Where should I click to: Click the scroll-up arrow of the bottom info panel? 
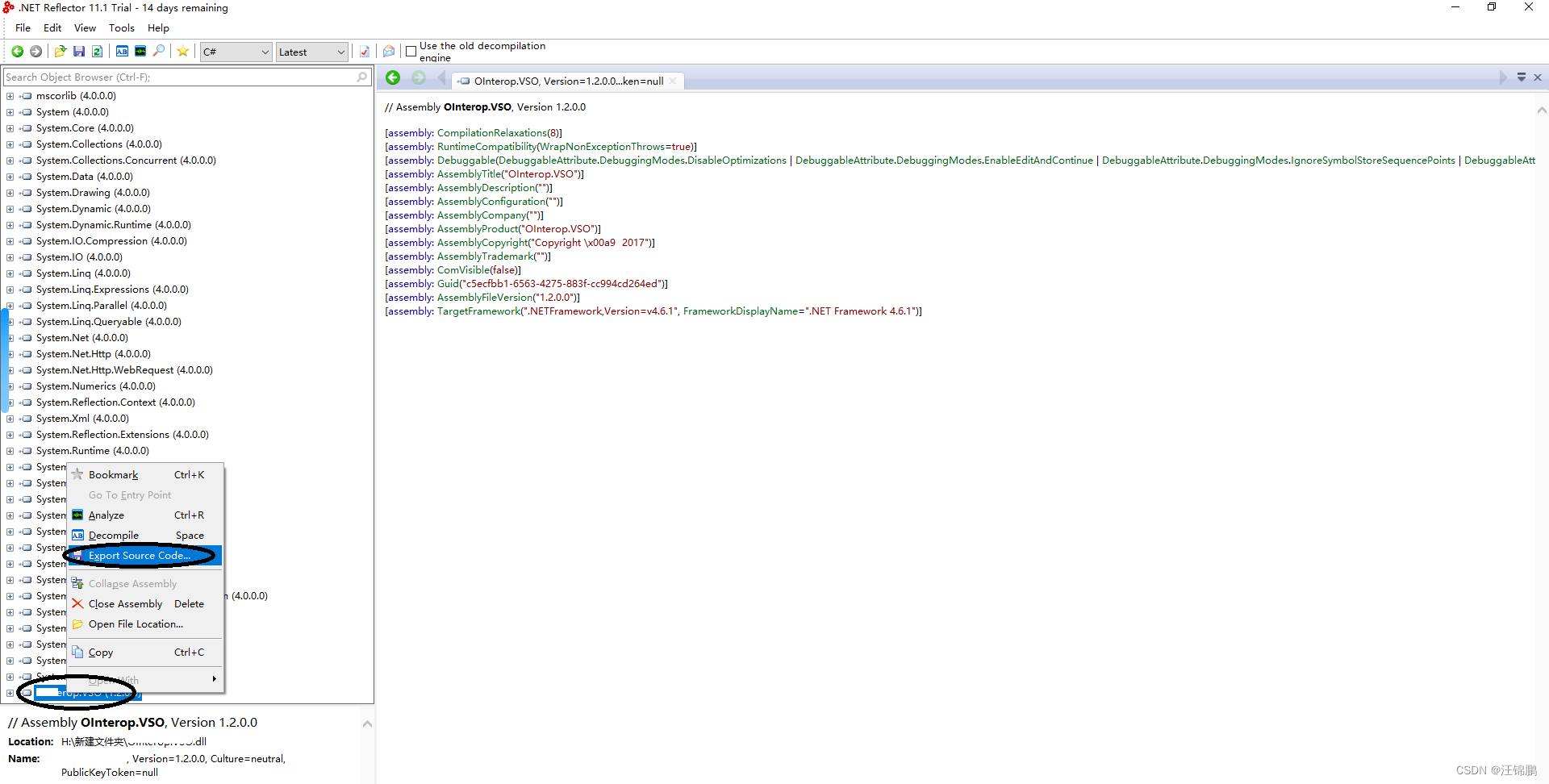pos(367,724)
